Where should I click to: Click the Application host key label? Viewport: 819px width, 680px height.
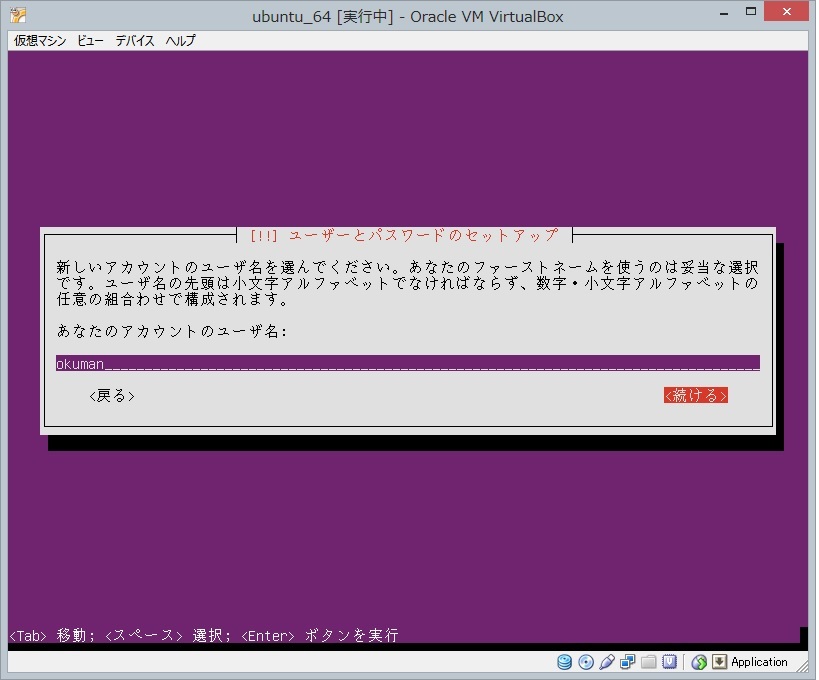[x=758, y=662]
